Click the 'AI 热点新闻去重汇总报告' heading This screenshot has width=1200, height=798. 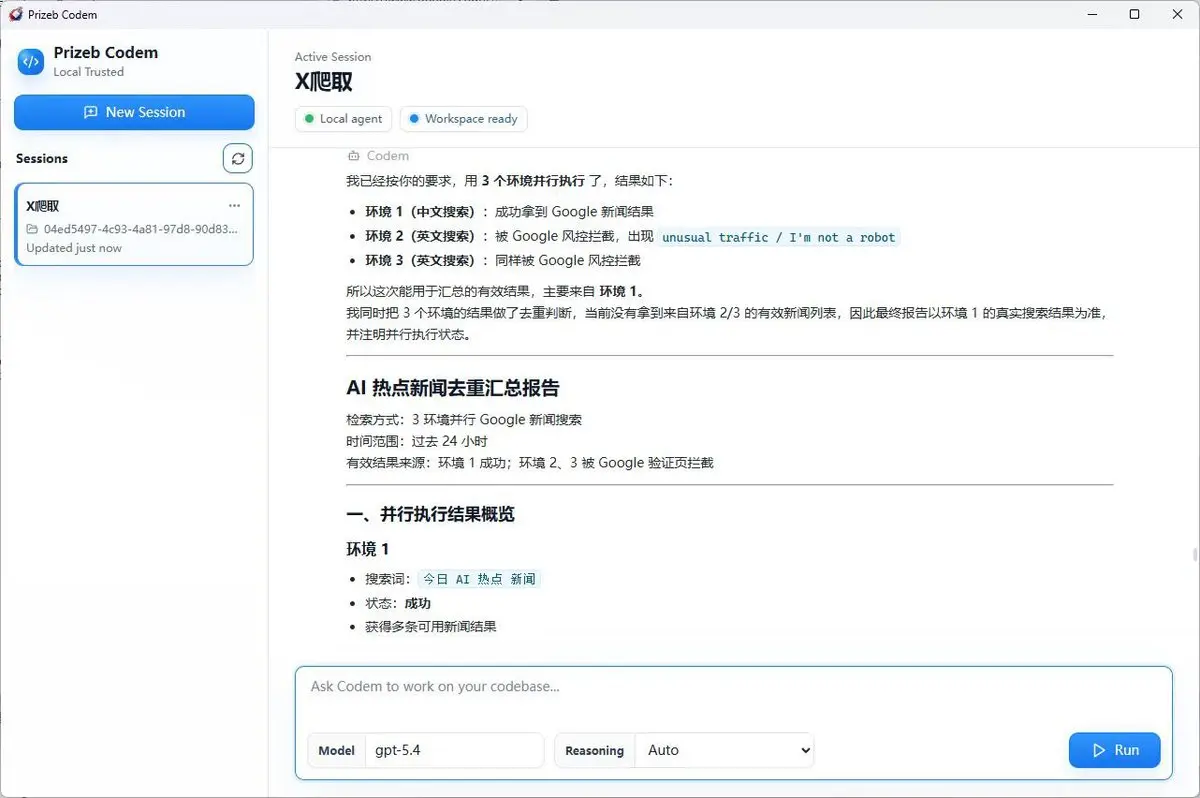pos(453,388)
